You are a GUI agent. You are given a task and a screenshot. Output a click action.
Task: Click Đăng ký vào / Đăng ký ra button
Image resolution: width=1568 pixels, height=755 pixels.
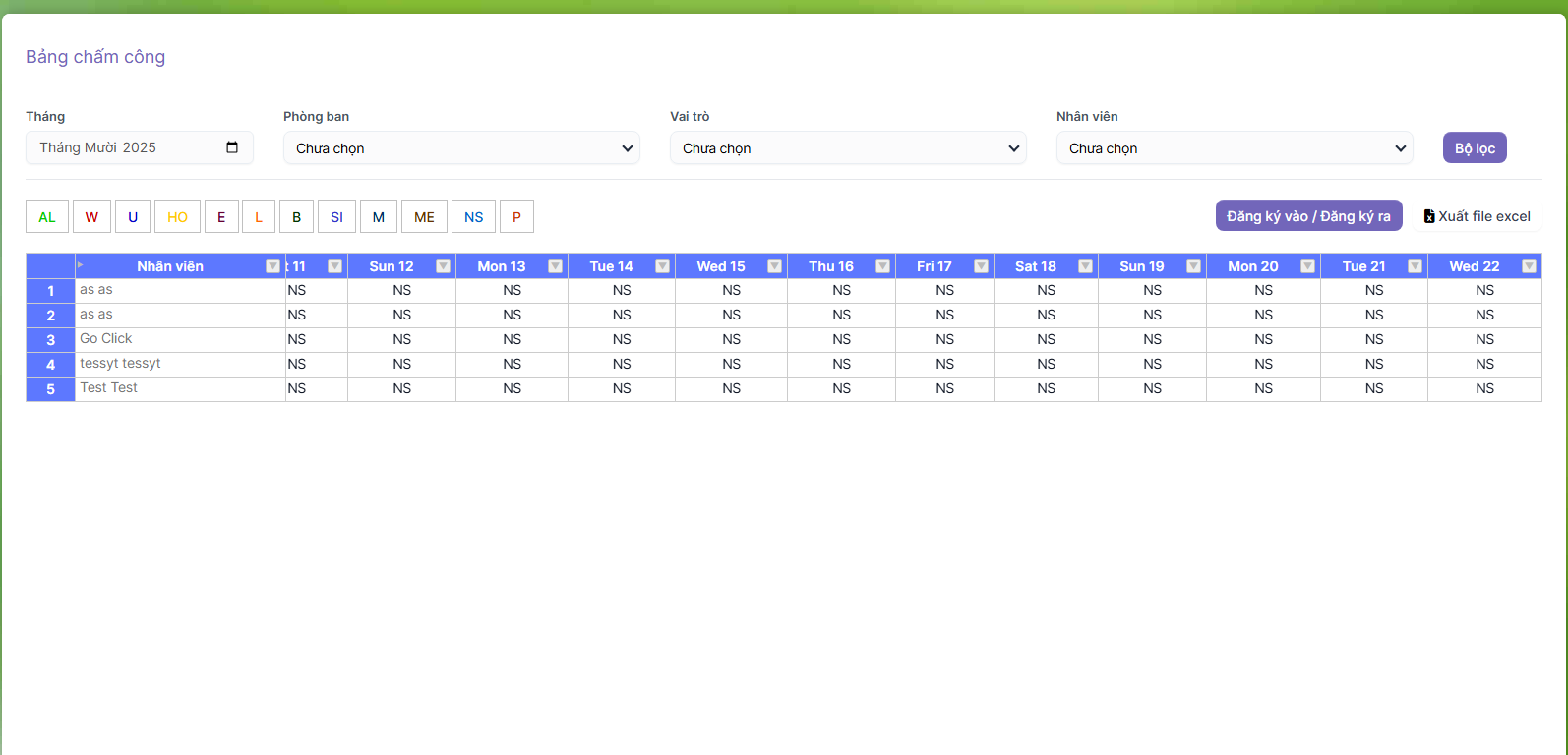point(1308,216)
